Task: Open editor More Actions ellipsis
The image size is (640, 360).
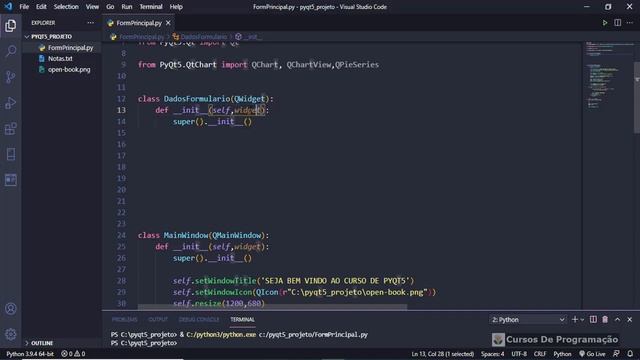Action: click(630, 23)
